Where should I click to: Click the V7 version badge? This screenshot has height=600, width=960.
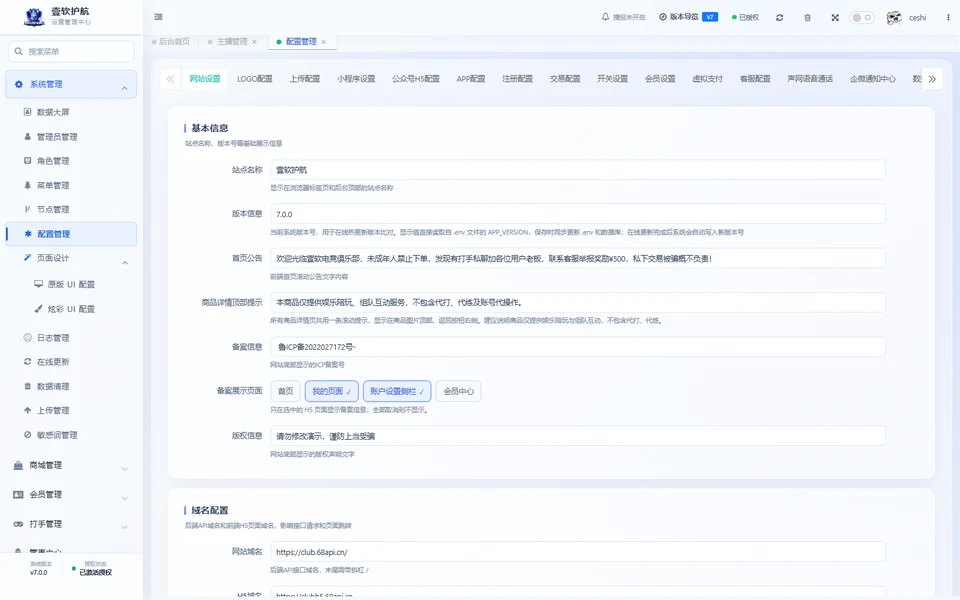tap(710, 17)
